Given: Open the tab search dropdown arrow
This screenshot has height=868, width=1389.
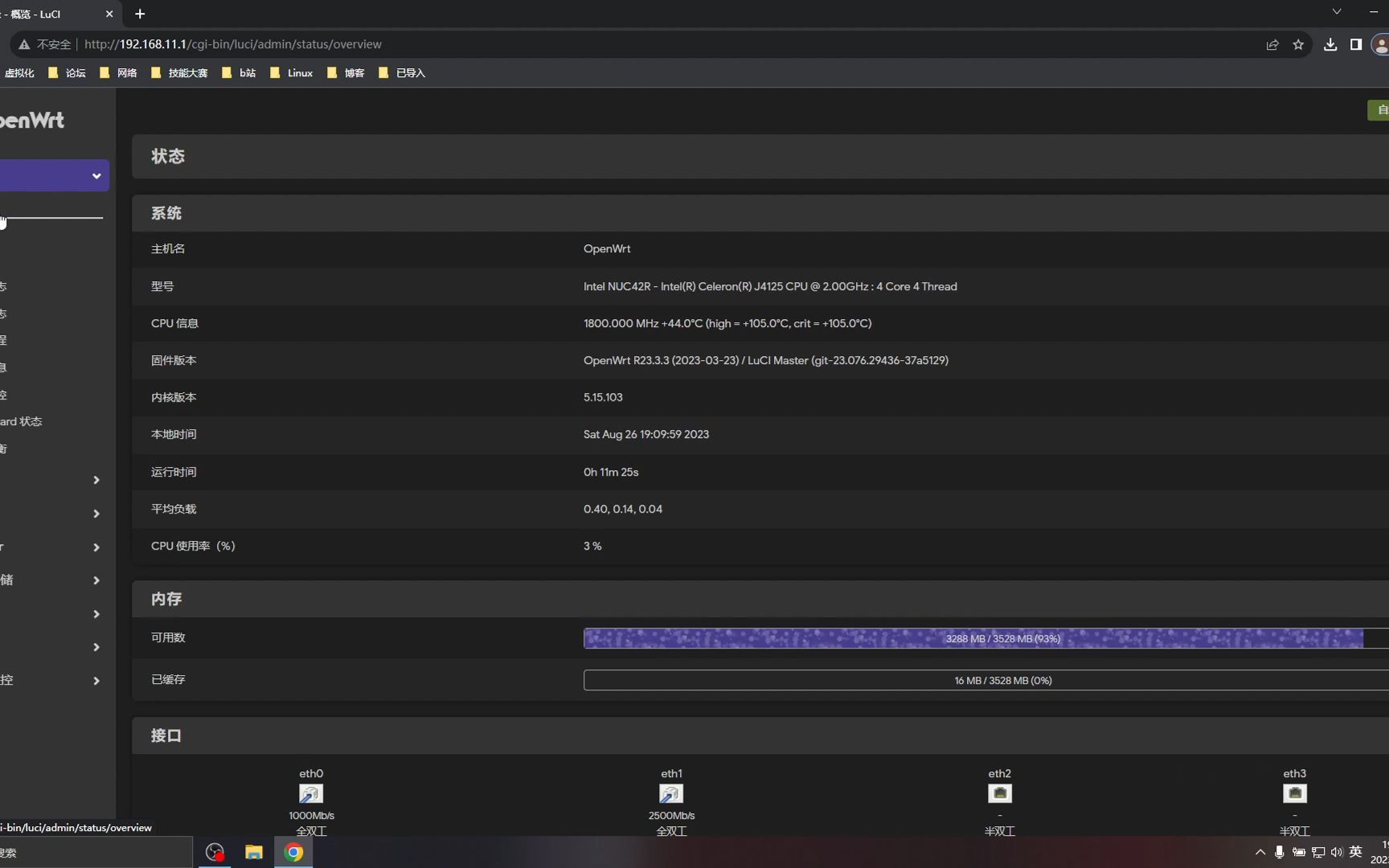Looking at the screenshot, I should coord(1337,12).
